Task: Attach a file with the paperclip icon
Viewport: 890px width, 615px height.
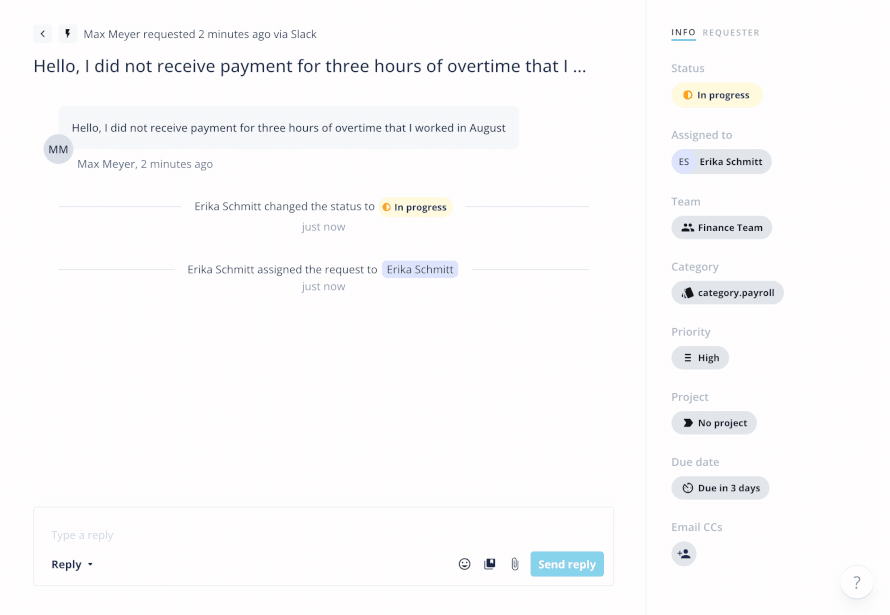Action: click(514, 564)
